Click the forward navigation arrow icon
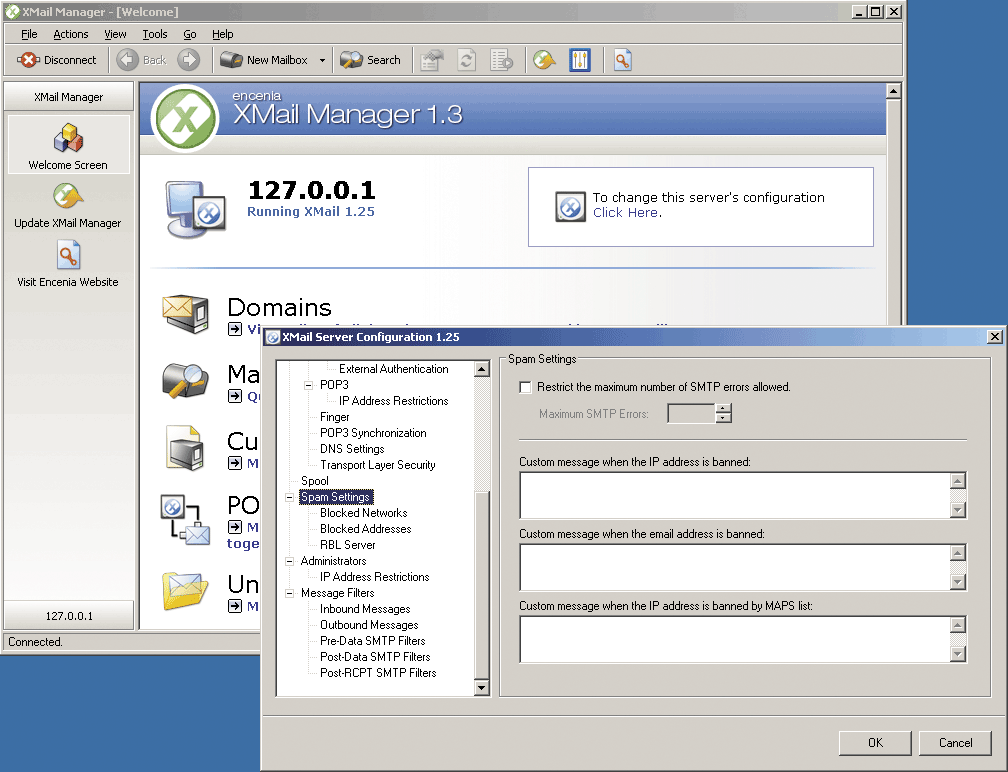The width and height of the screenshot is (1008, 772). tap(188, 60)
